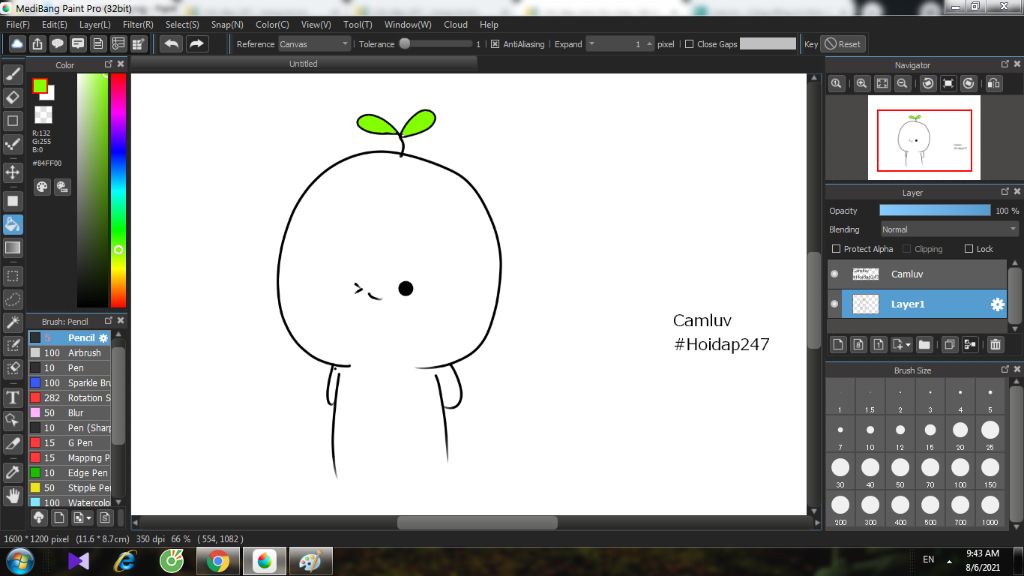Choose brush size 100 preset
The width and height of the screenshot is (1024, 576).
[960, 470]
